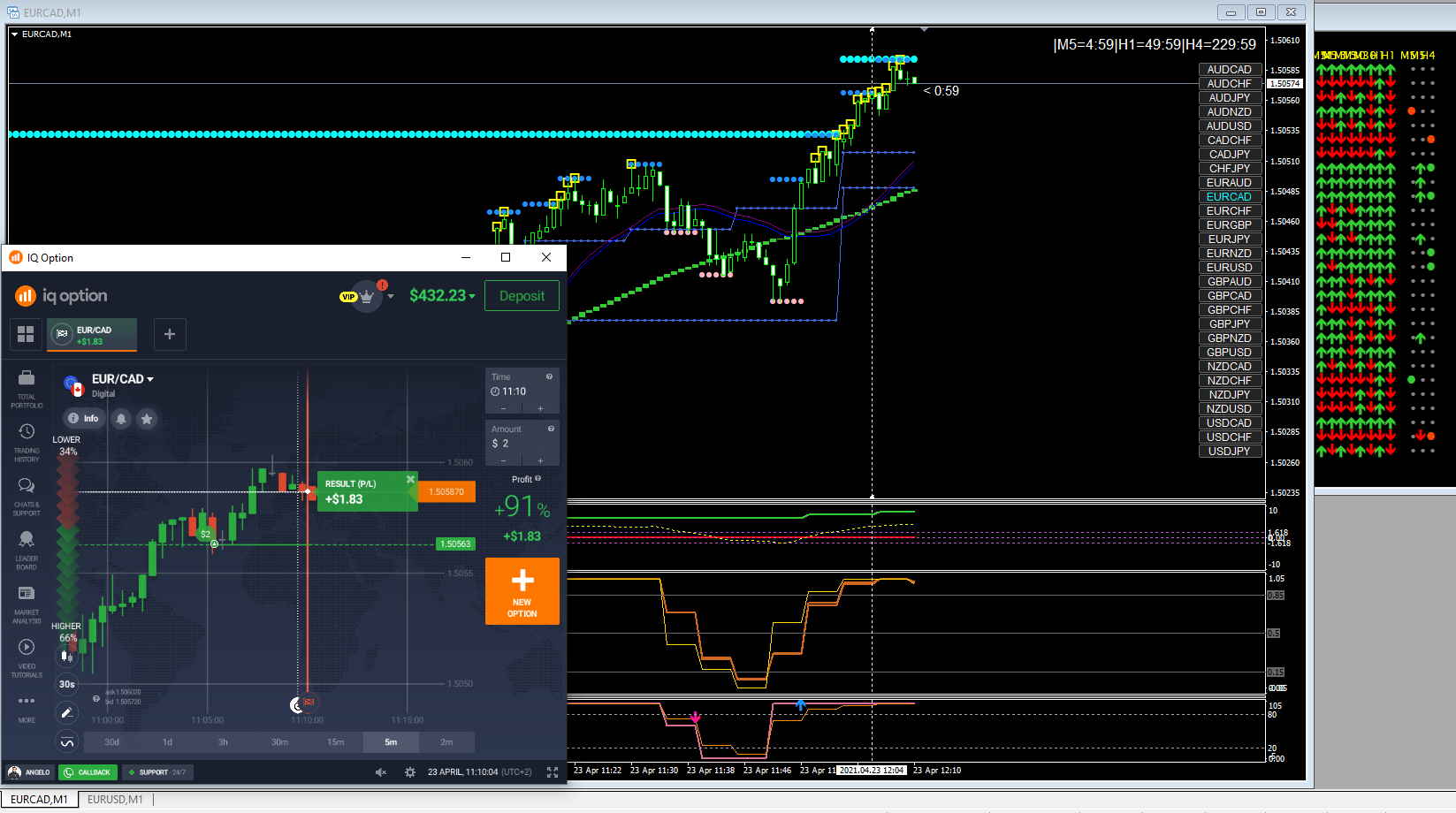The height and width of the screenshot is (813, 1456).
Task: Click the VIP crown status icon
Action: click(367, 296)
